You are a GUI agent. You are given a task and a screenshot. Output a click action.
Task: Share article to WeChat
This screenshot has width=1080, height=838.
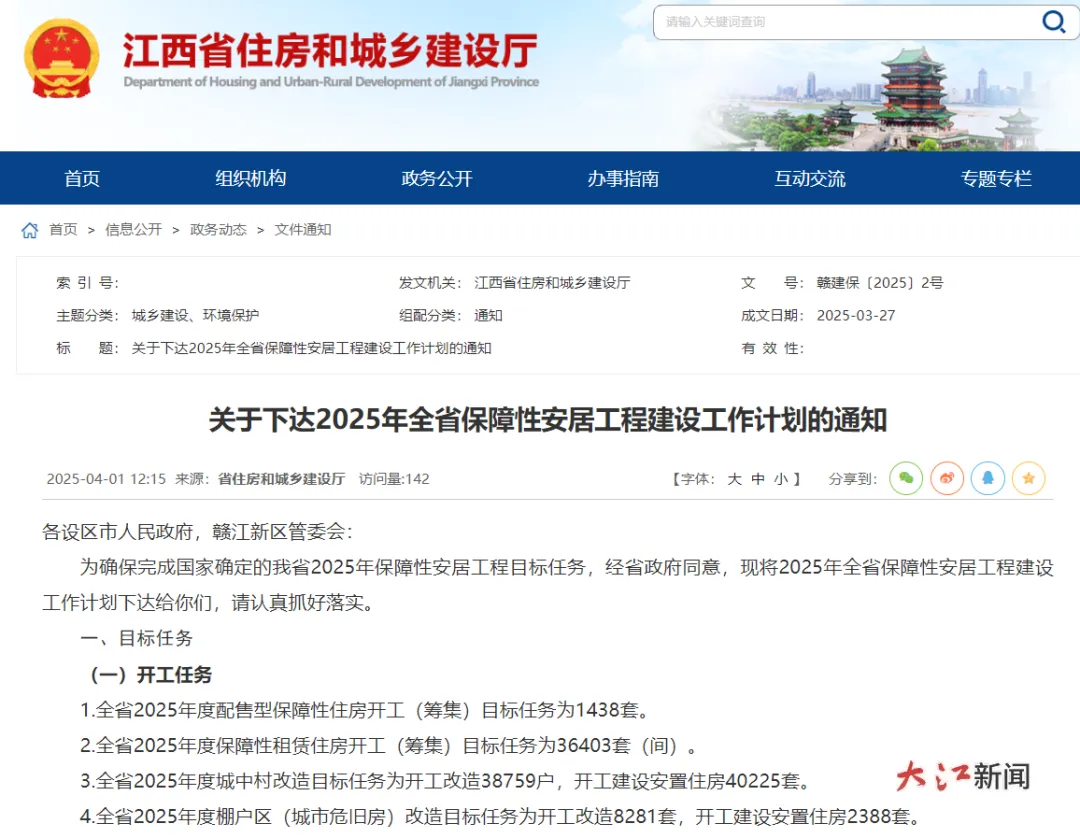[x=906, y=478]
